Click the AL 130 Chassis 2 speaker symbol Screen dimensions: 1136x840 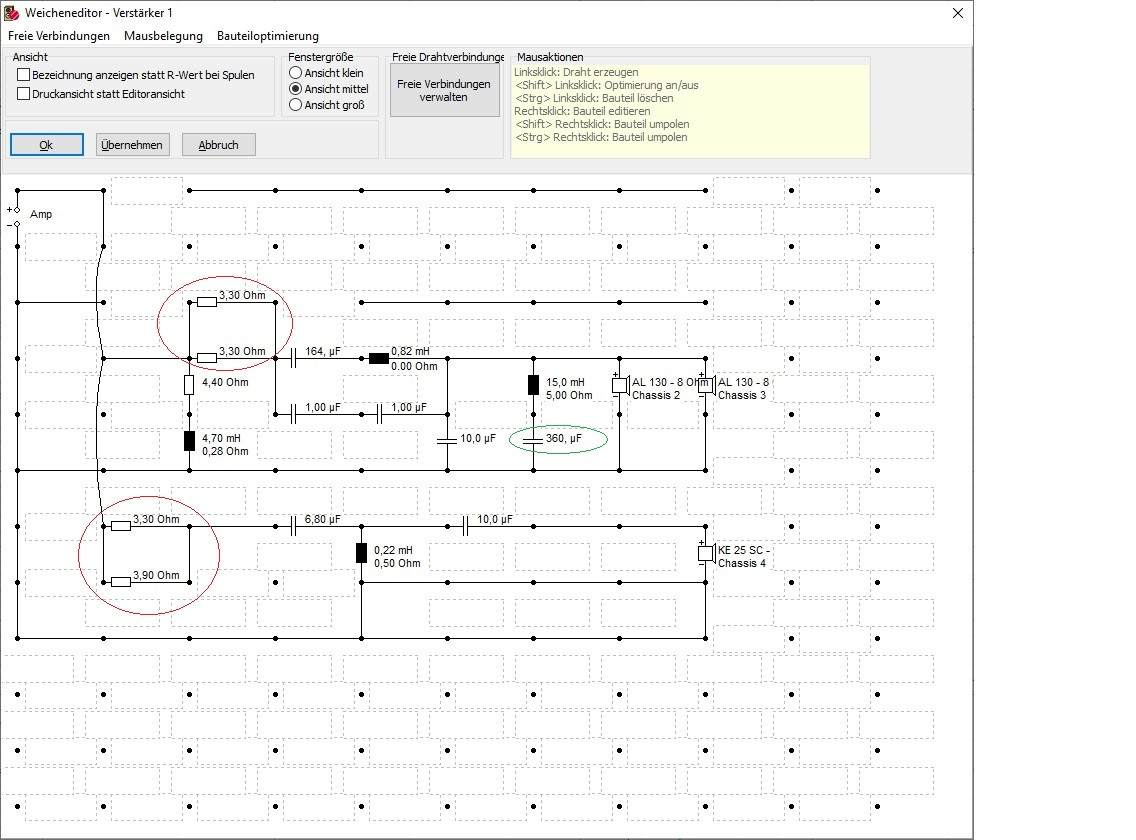[620, 386]
